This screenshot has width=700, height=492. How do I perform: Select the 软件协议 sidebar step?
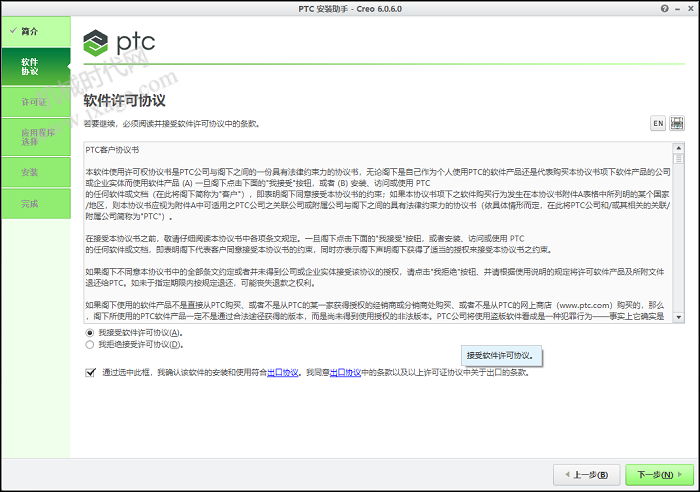[x=36, y=67]
